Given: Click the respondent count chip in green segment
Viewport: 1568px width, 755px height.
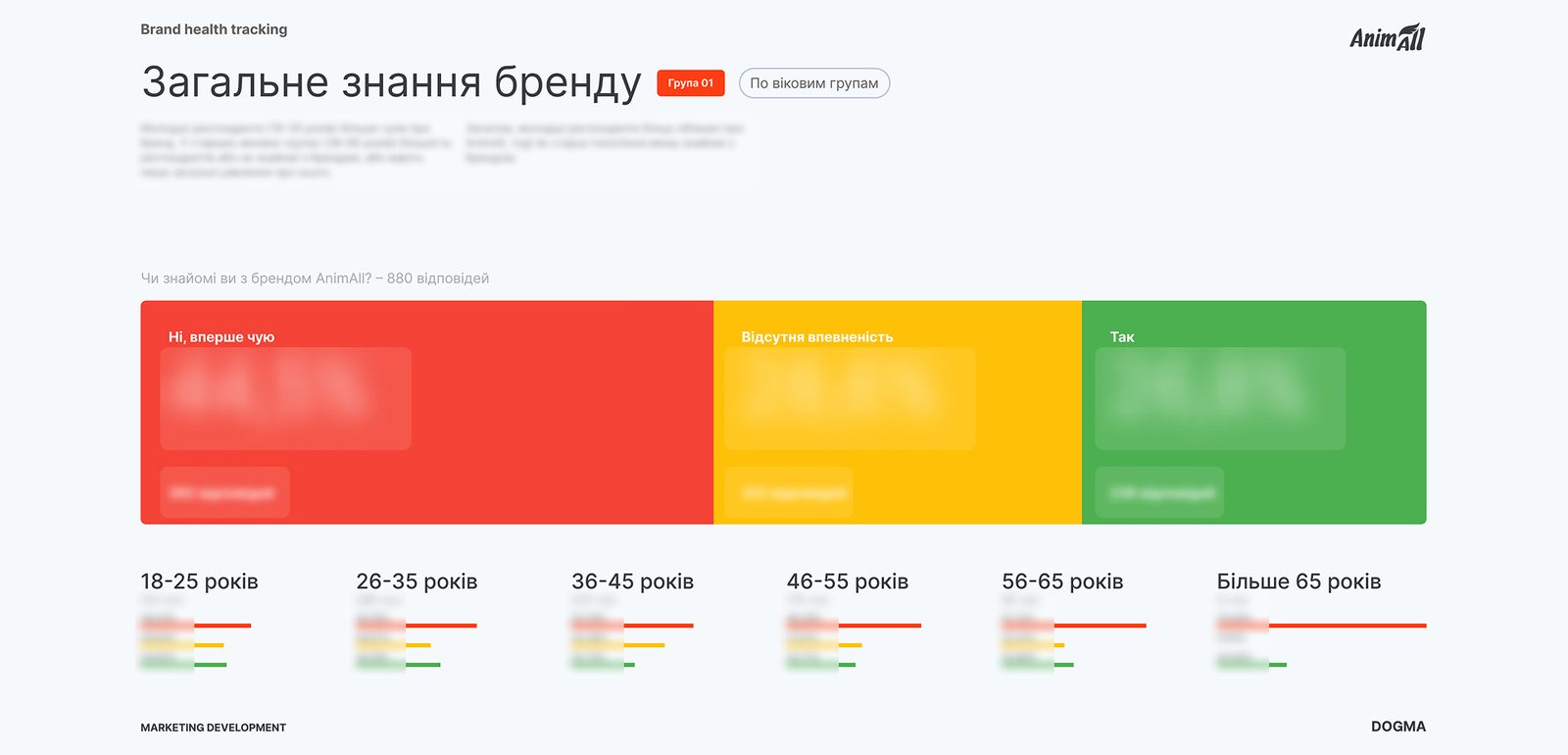Looking at the screenshot, I should point(1159,492).
